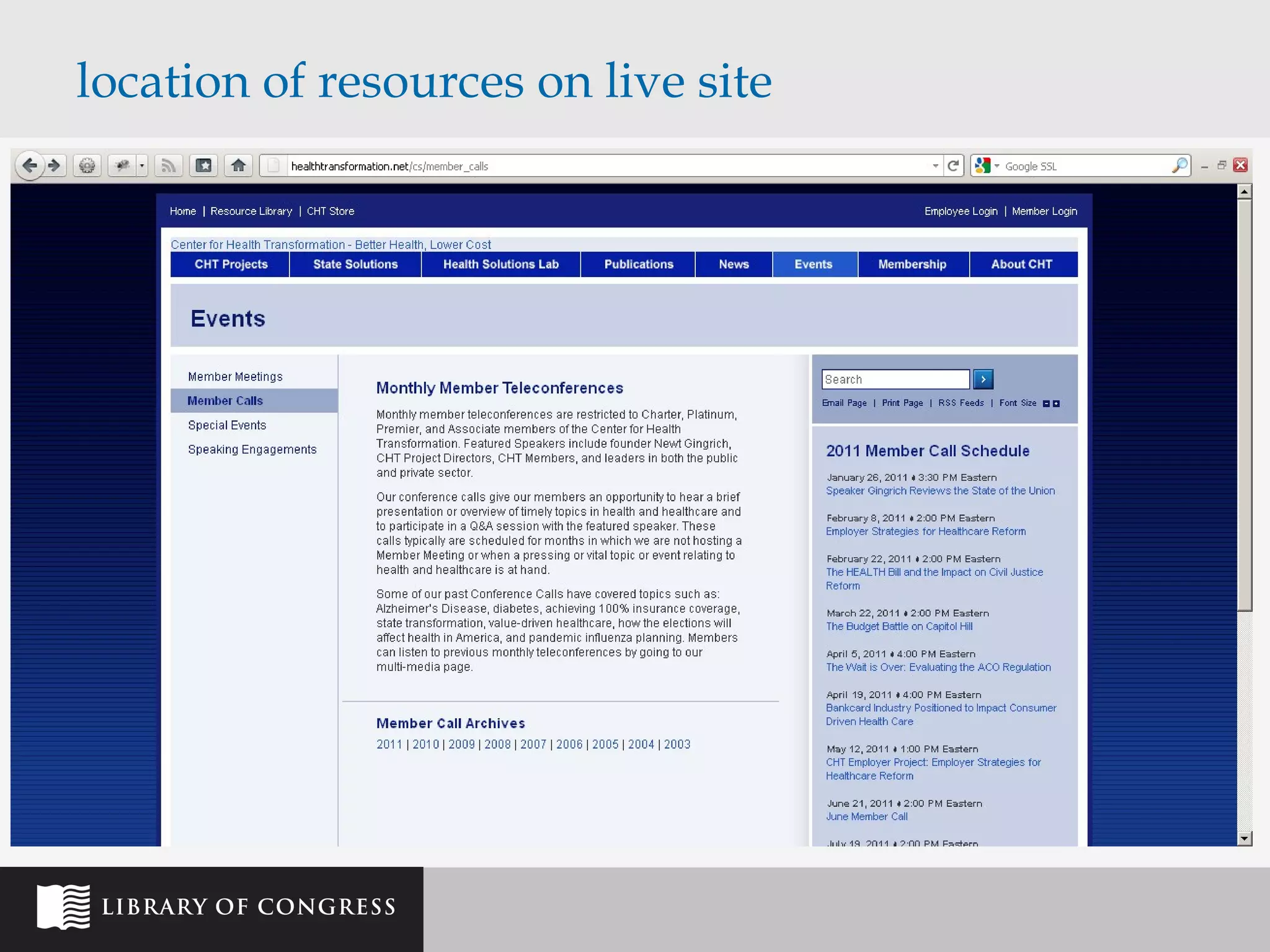The height and width of the screenshot is (952, 1270).
Task: Open the RSS Feeds link
Action: coord(961,403)
